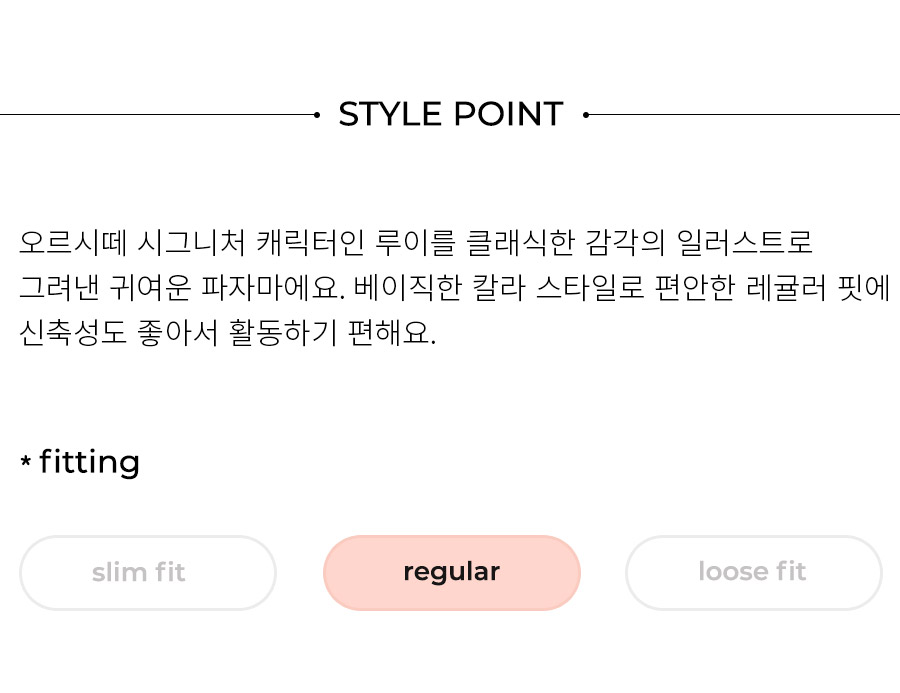Click 신축성도 at start of third line
This screenshot has height=693, width=900.
[73, 333]
